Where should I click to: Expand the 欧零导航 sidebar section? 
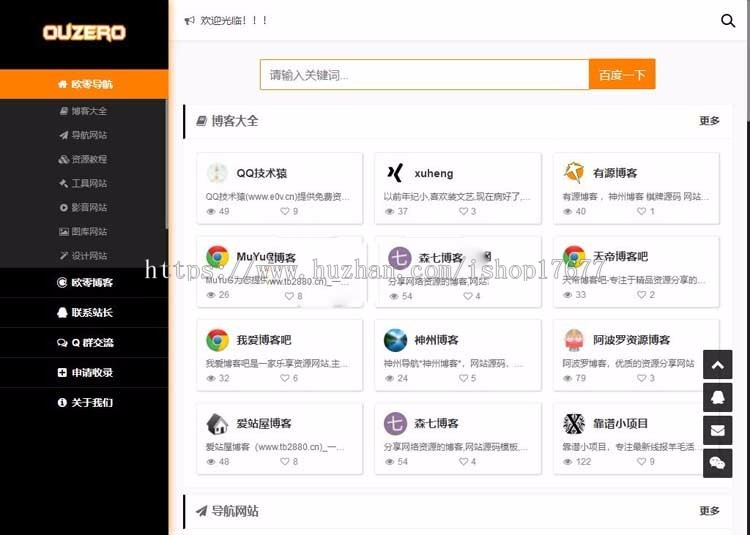(x=84, y=84)
